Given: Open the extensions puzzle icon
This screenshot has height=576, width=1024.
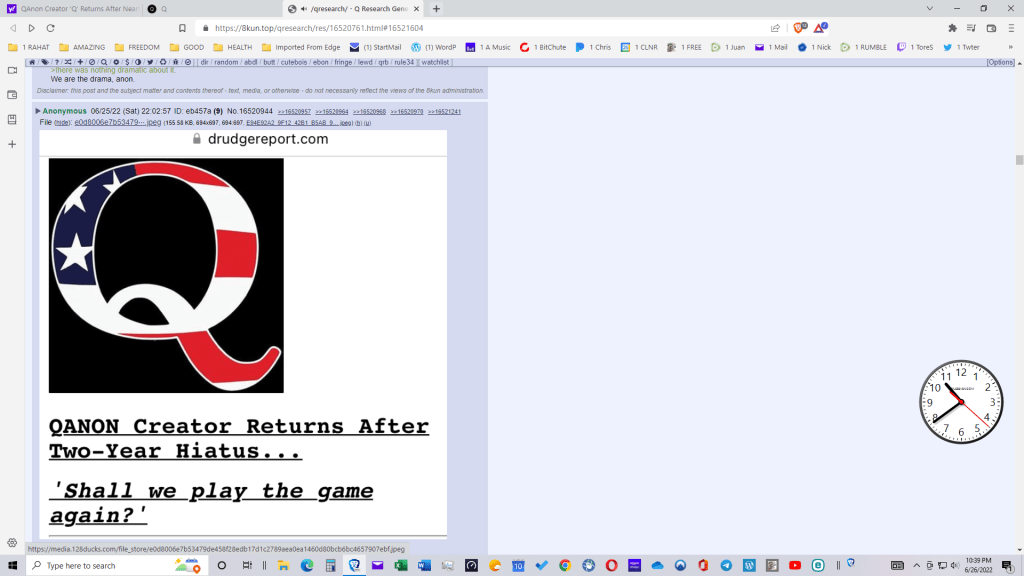Looking at the screenshot, I should (x=952, y=28).
